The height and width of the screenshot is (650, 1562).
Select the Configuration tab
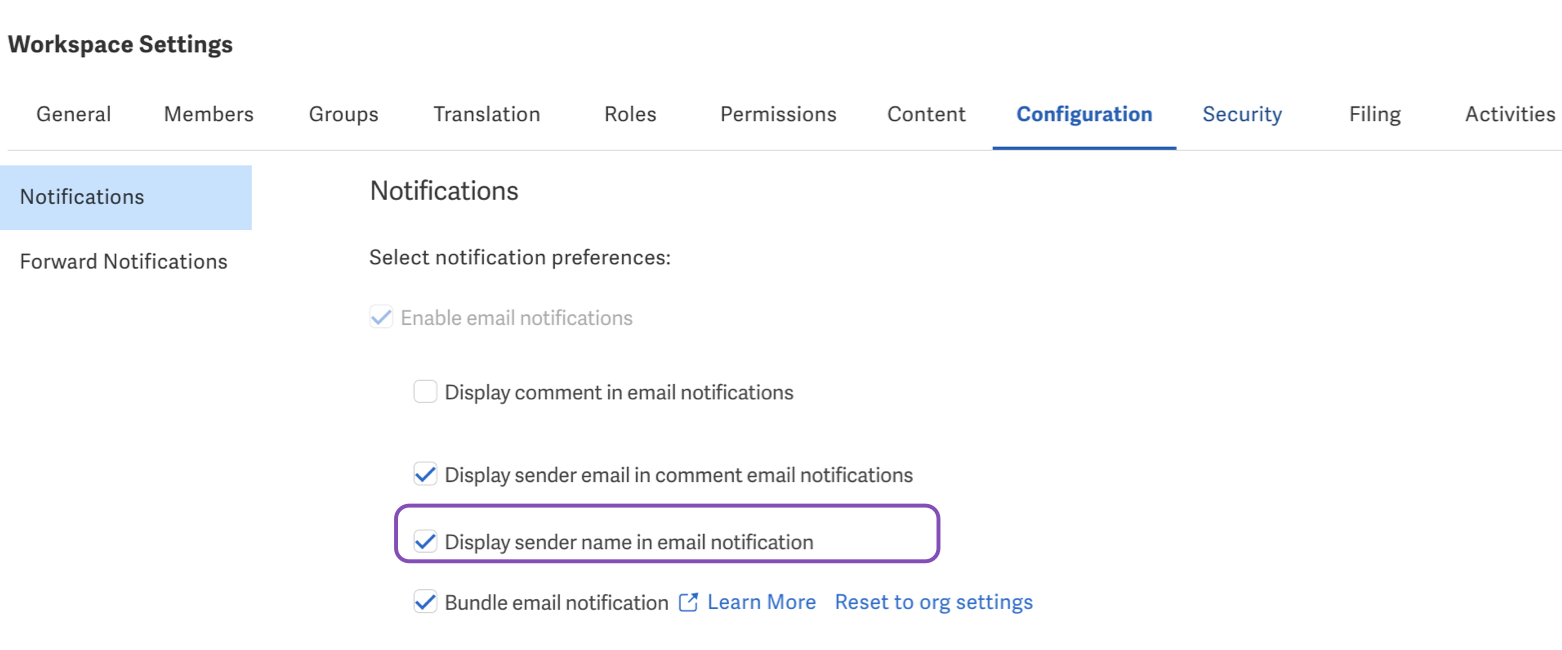1084,114
